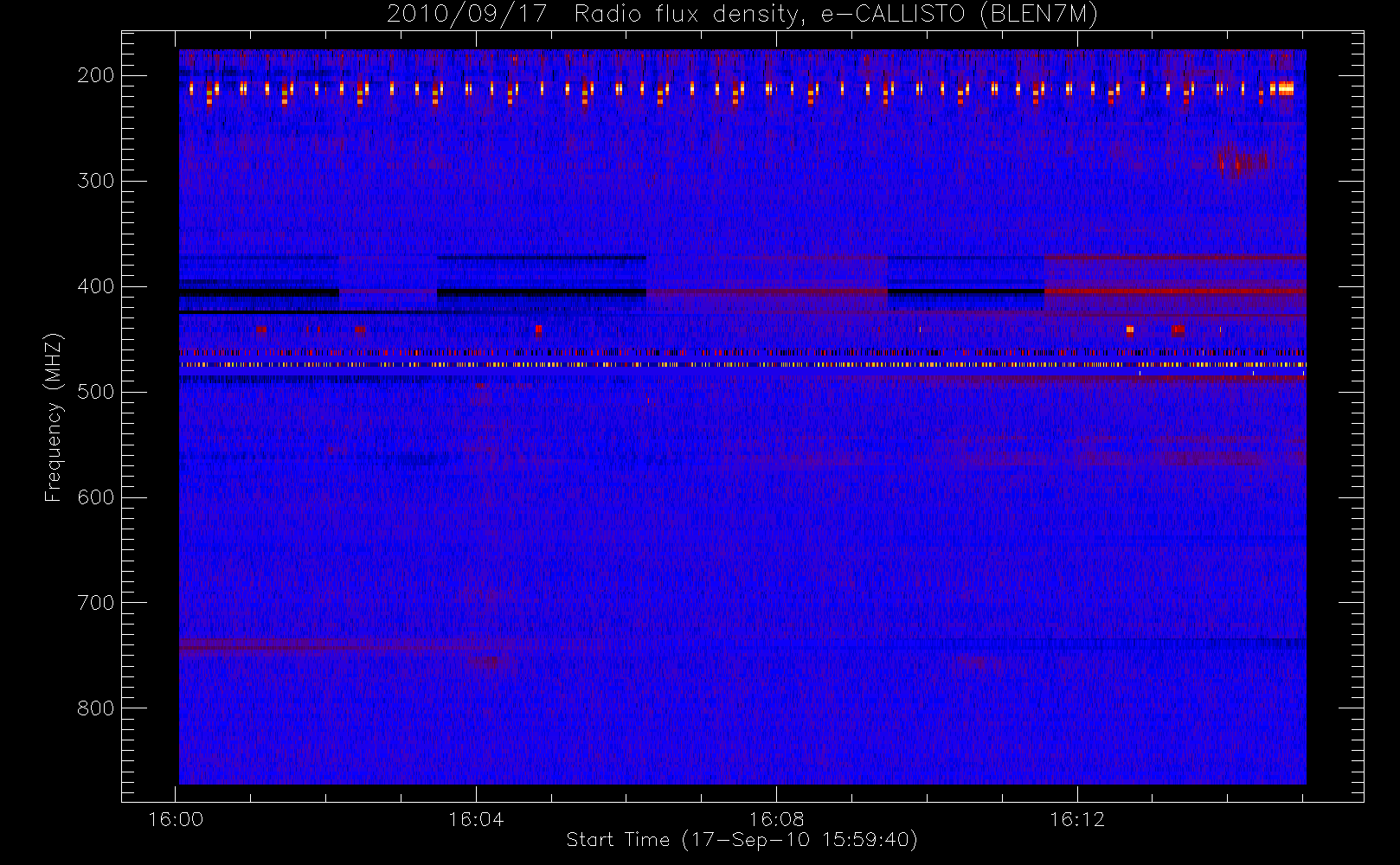Click the 'Frequency (MHZ)' axis label
Viewport: 1400px width, 865px height.
pyautogui.click(x=54, y=418)
